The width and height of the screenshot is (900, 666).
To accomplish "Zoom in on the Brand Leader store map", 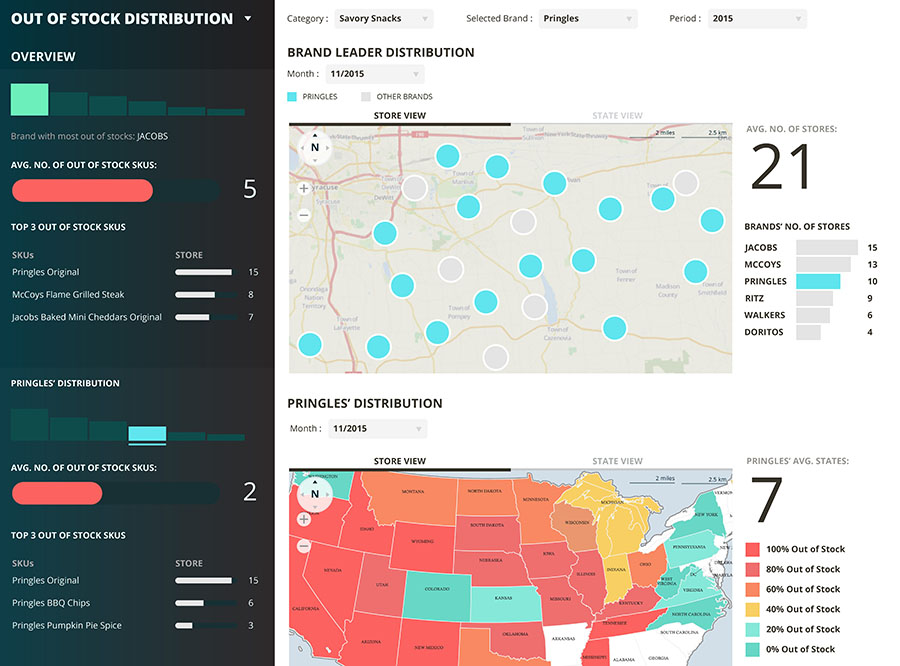I will [304, 188].
